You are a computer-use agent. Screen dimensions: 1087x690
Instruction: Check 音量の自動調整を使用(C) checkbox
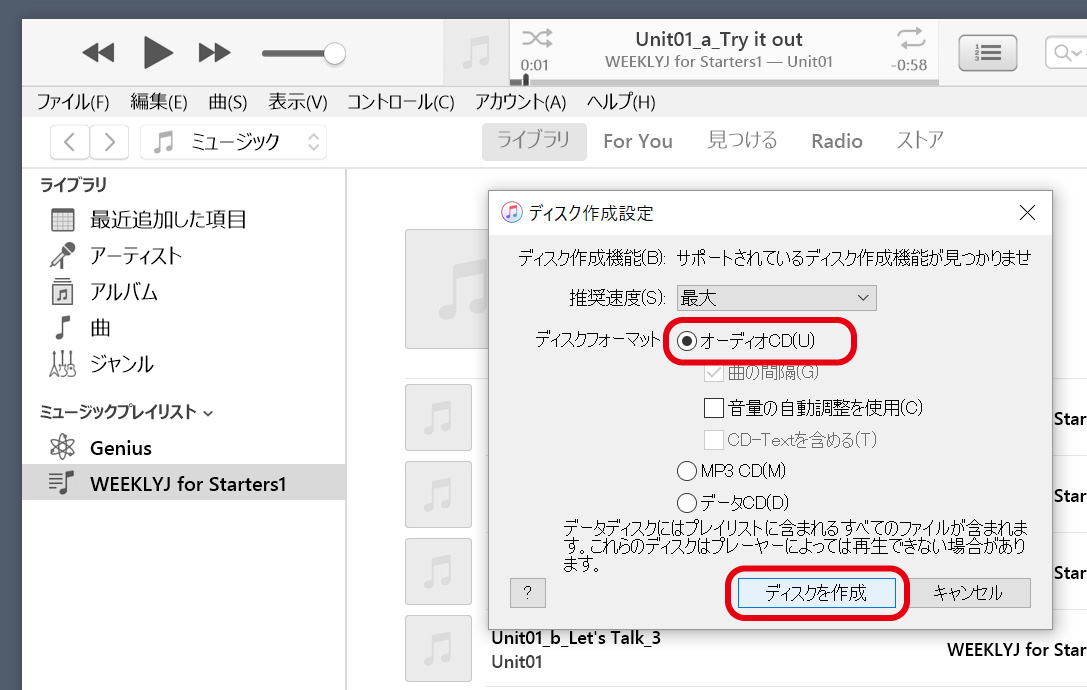point(713,408)
